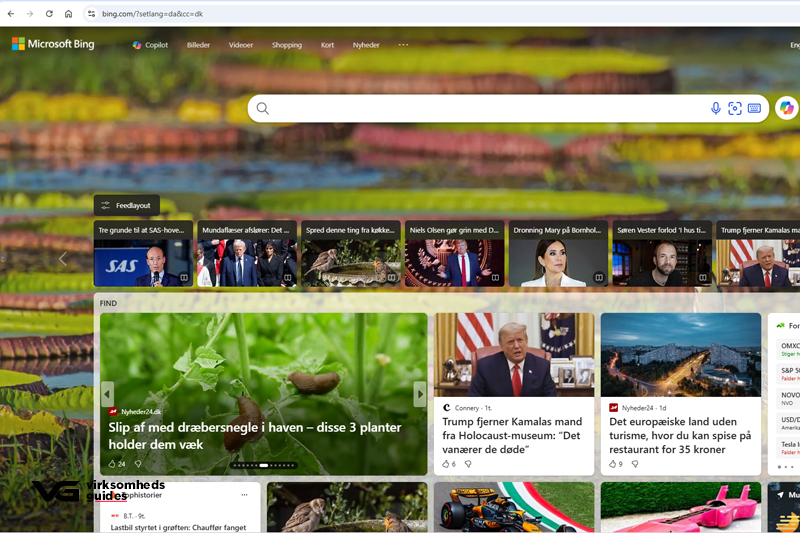Viewport: 800px width, 533px height.
Task: Open the pink car article image
Action: (x=681, y=507)
